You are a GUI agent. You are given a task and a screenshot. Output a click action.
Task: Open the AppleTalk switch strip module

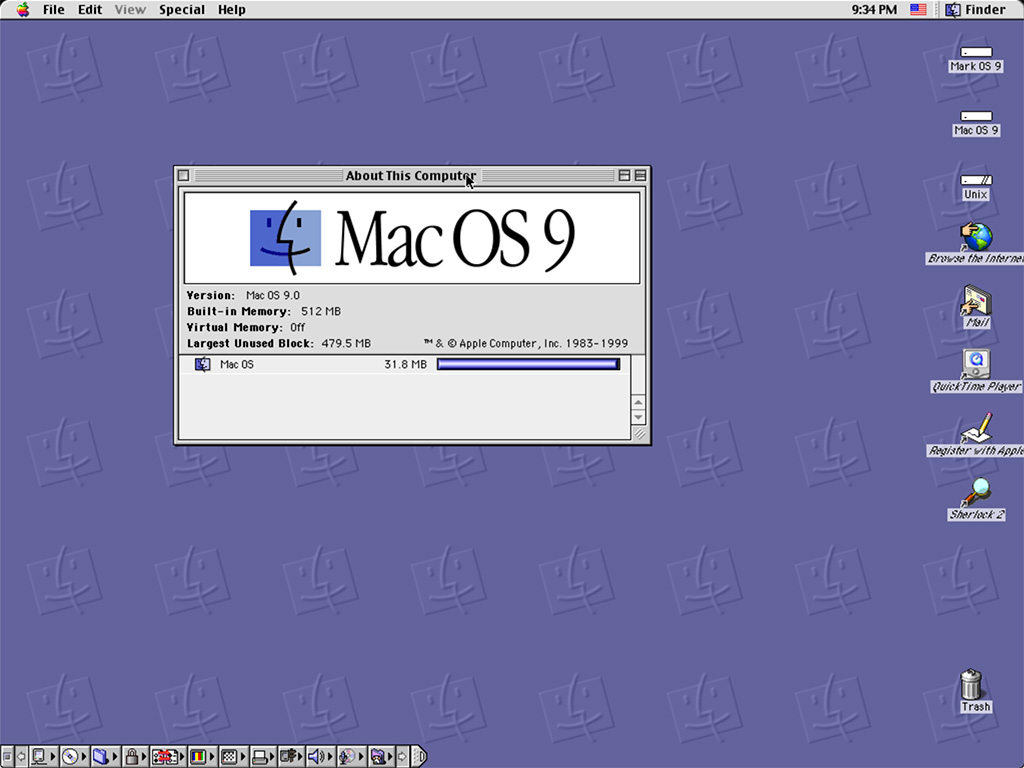click(44, 757)
